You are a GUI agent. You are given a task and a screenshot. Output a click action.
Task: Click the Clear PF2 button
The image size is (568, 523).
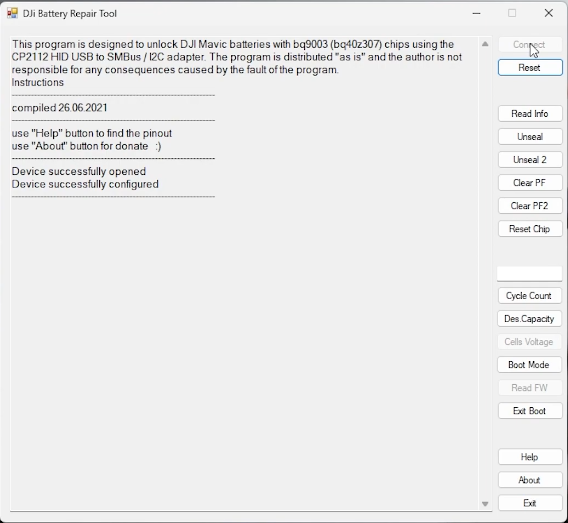[530, 206]
